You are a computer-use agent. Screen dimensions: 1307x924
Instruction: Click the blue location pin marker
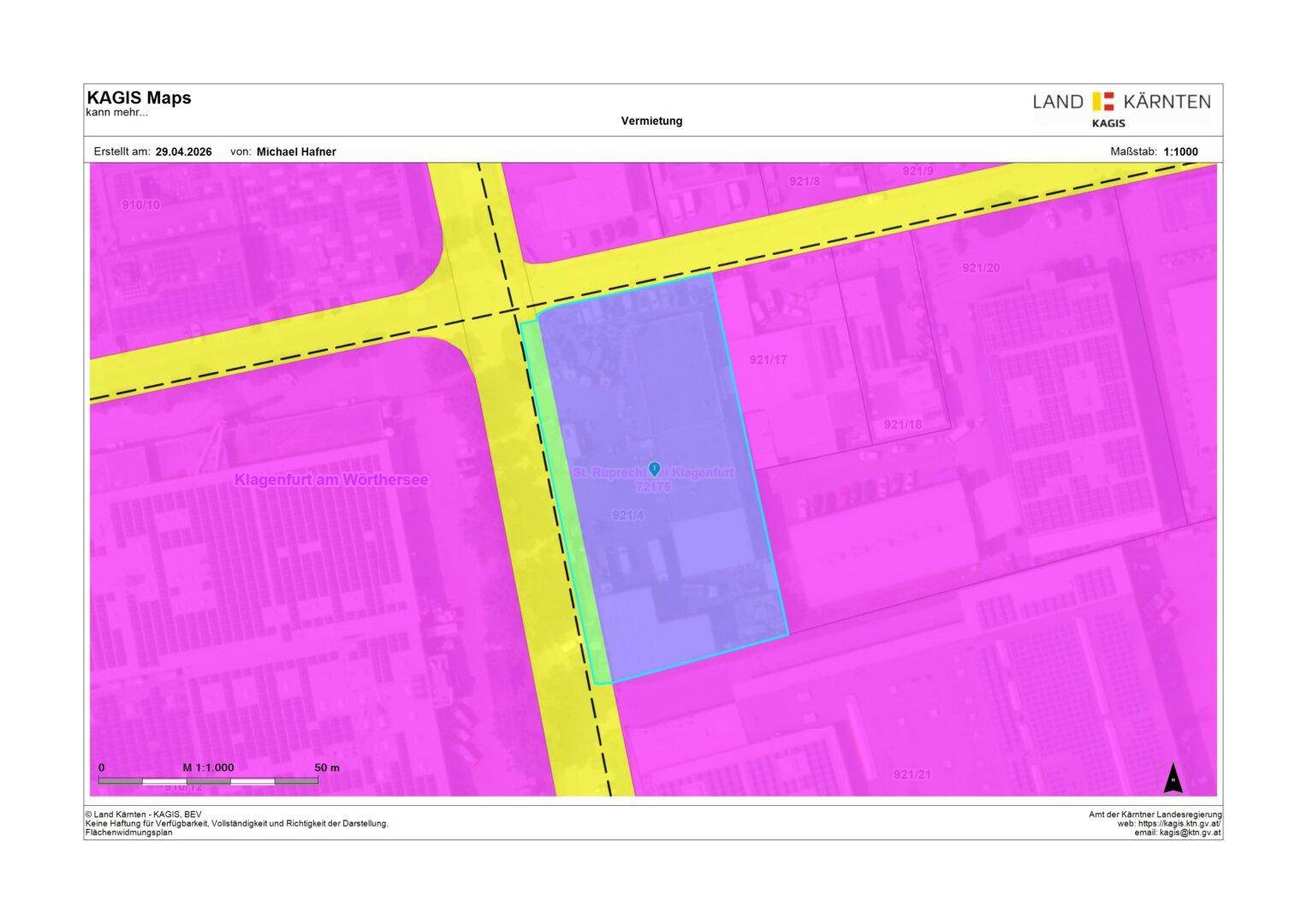(x=654, y=468)
